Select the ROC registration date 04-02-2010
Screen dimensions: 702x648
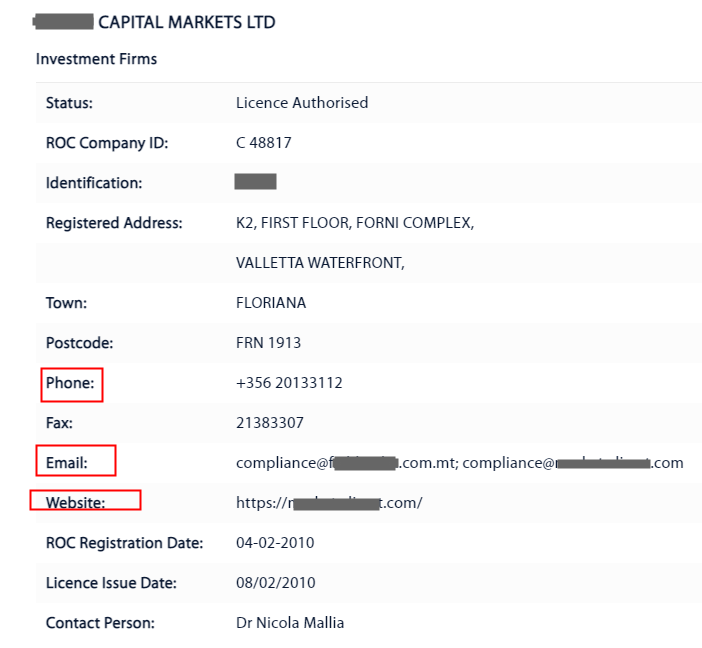coord(275,543)
